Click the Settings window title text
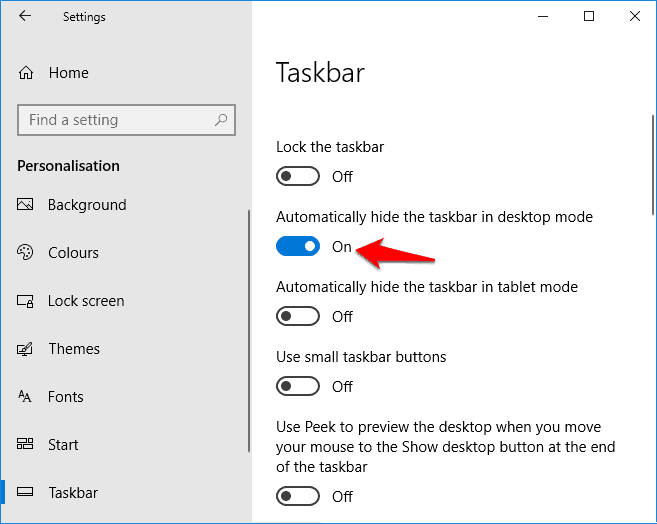 pos(84,17)
